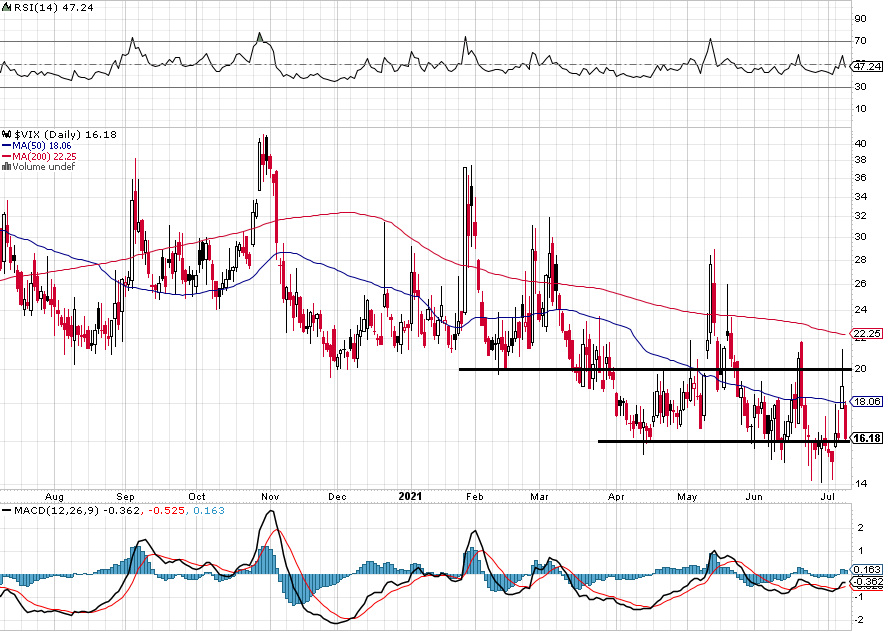Click the volume bars icon in legend

pyautogui.click(x=6, y=167)
